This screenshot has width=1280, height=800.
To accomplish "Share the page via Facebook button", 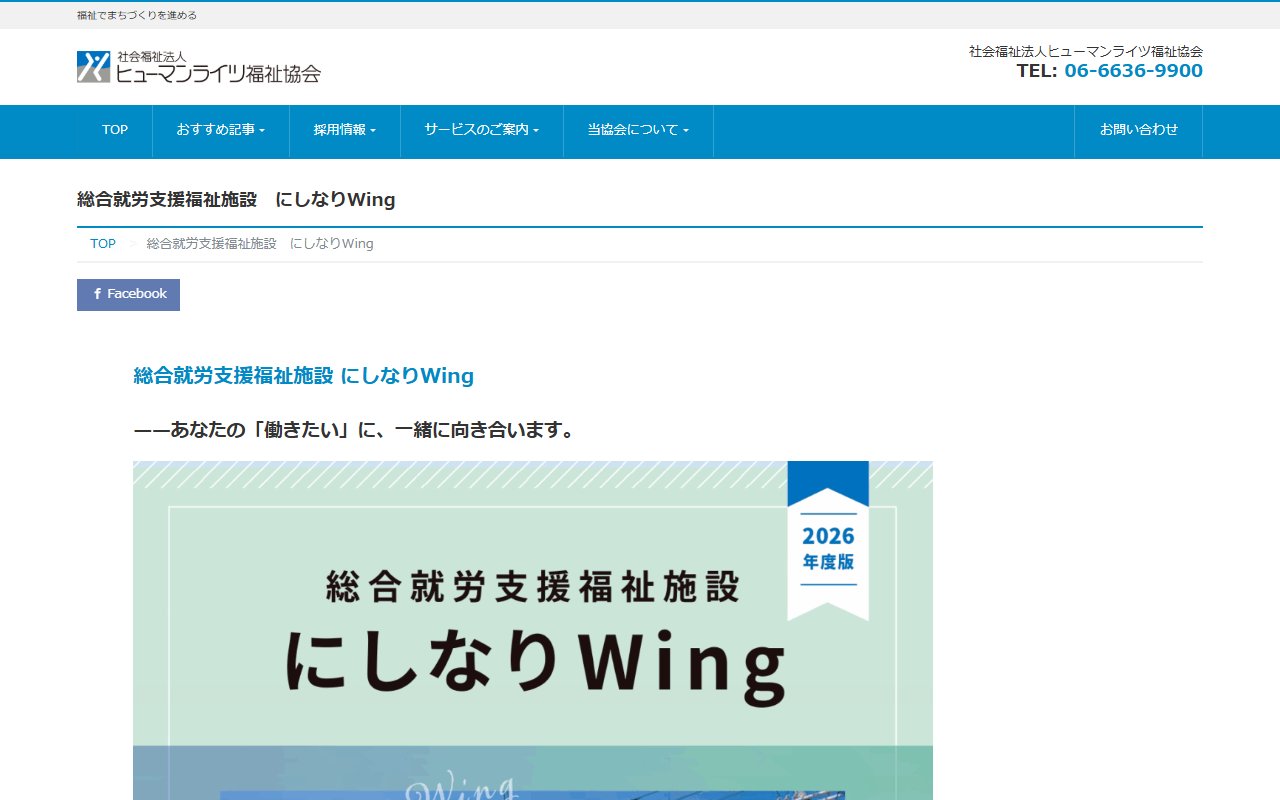I will point(128,294).
